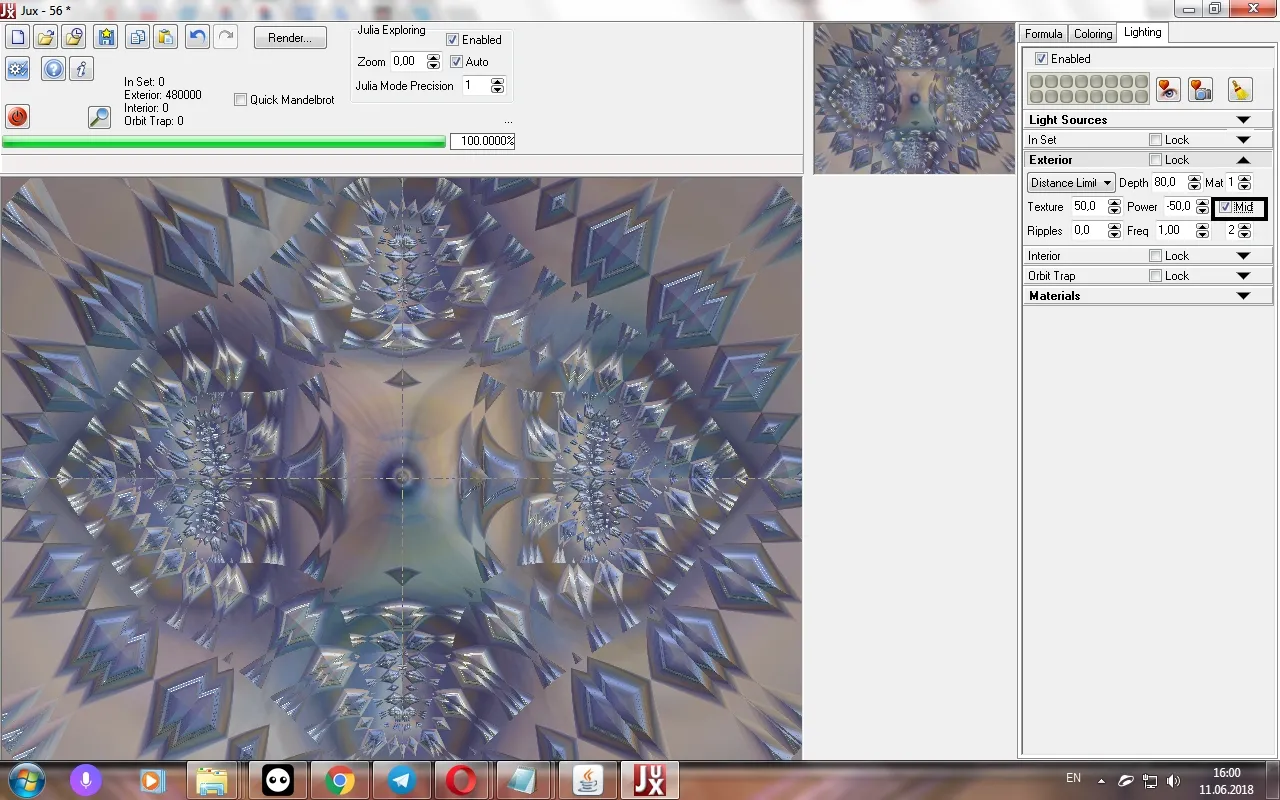Screen dimensions: 1280x800
Task: Click the Power value field
Action: [x=1178, y=207]
